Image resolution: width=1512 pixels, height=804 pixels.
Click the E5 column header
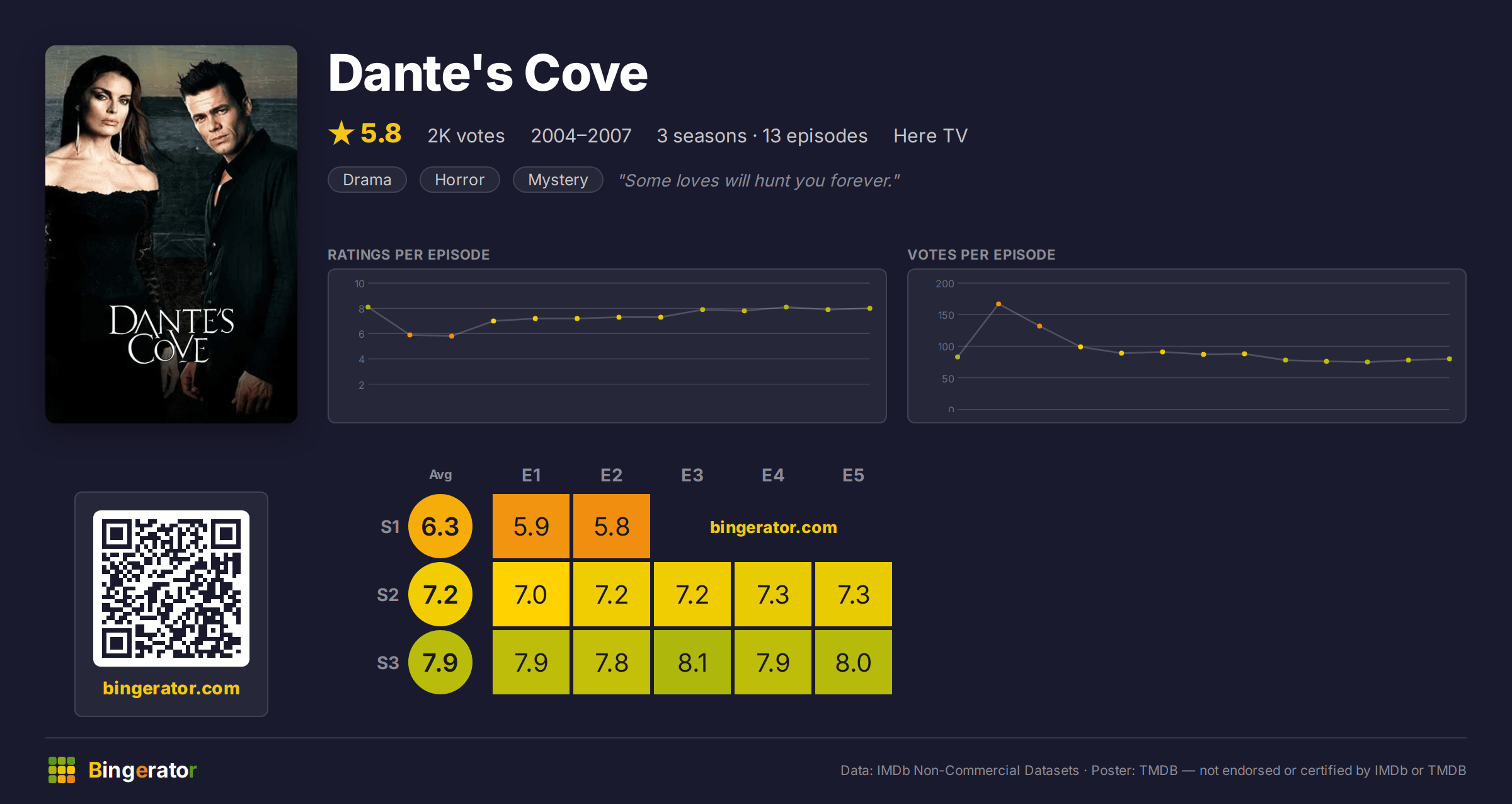point(854,475)
